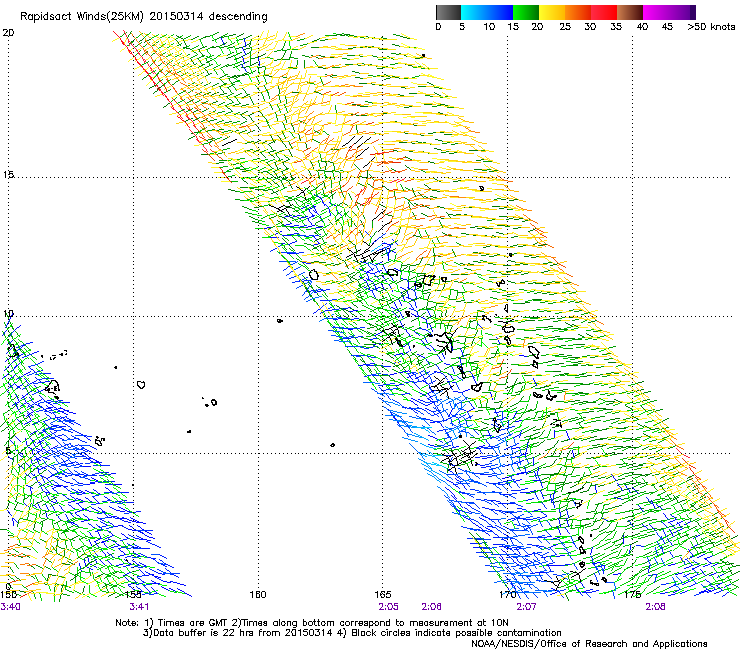Viewport: 740px width, 650px height.
Task: Click the longitude label '165'
Action: pyautogui.click(x=383, y=594)
